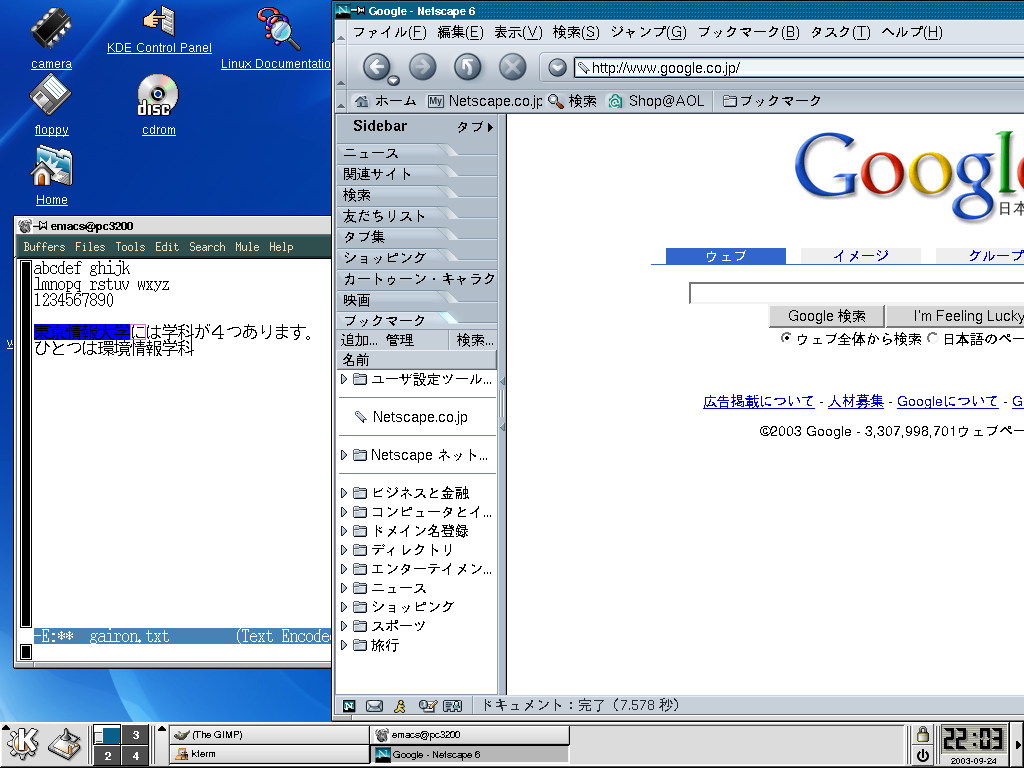
Task: Click the Reload button in Netscape toolbar
Action: pyautogui.click(x=468, y=67)
